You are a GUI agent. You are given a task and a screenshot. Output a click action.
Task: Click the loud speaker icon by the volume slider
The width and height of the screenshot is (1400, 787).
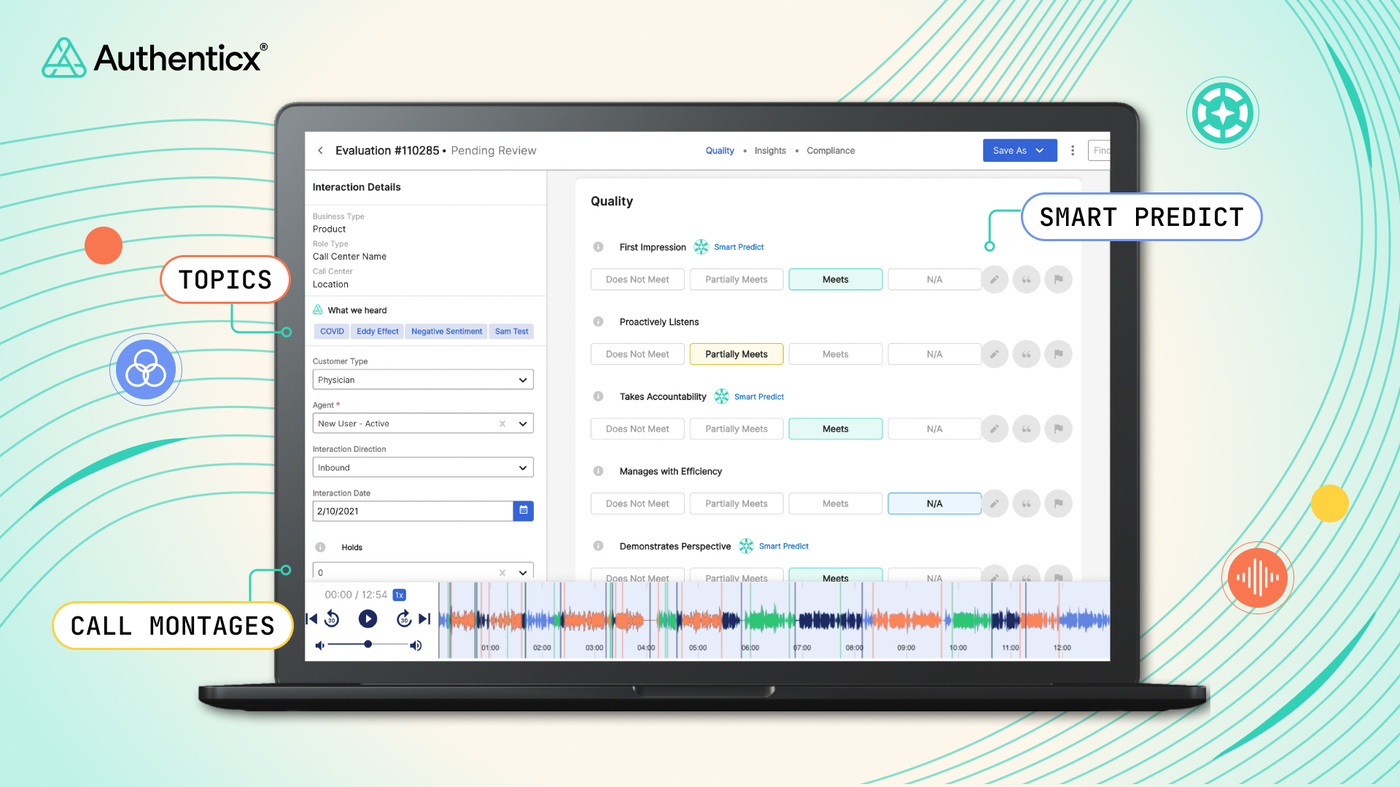(416, 645)
